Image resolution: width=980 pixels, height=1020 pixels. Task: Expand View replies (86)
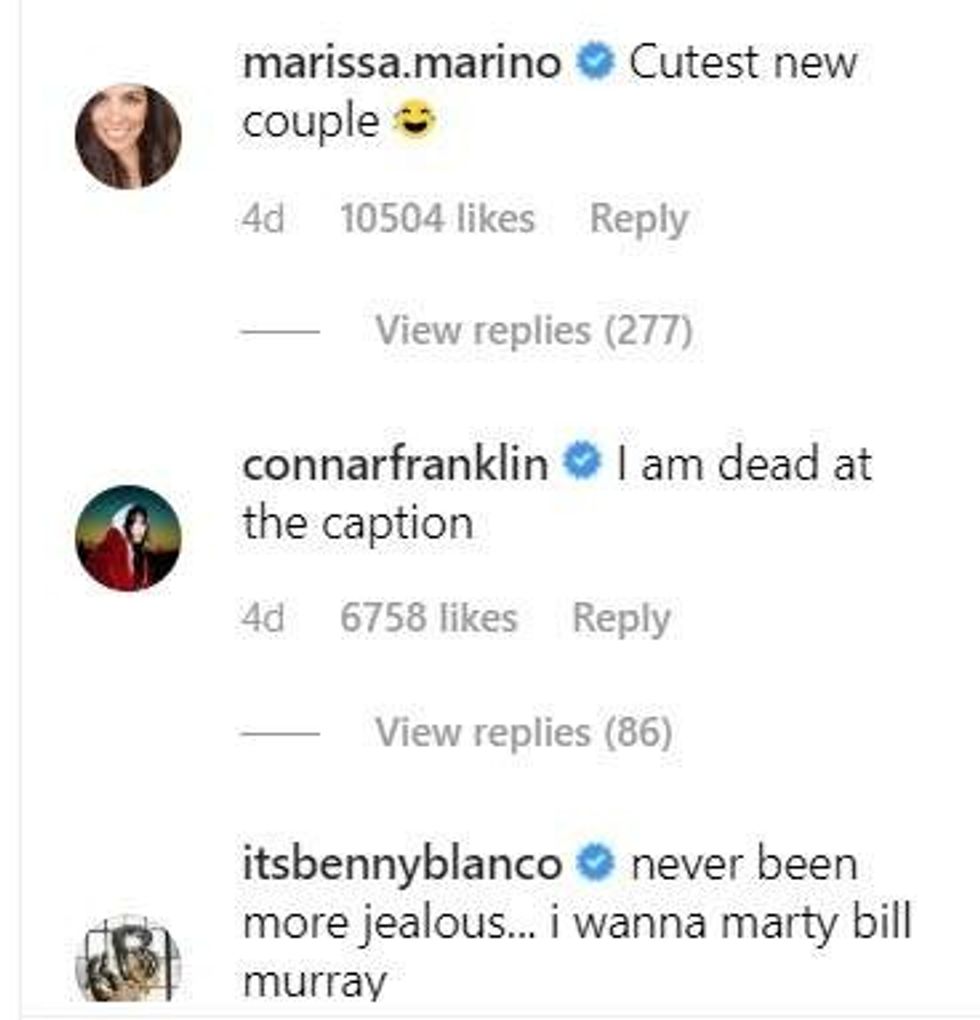(523, 733)
